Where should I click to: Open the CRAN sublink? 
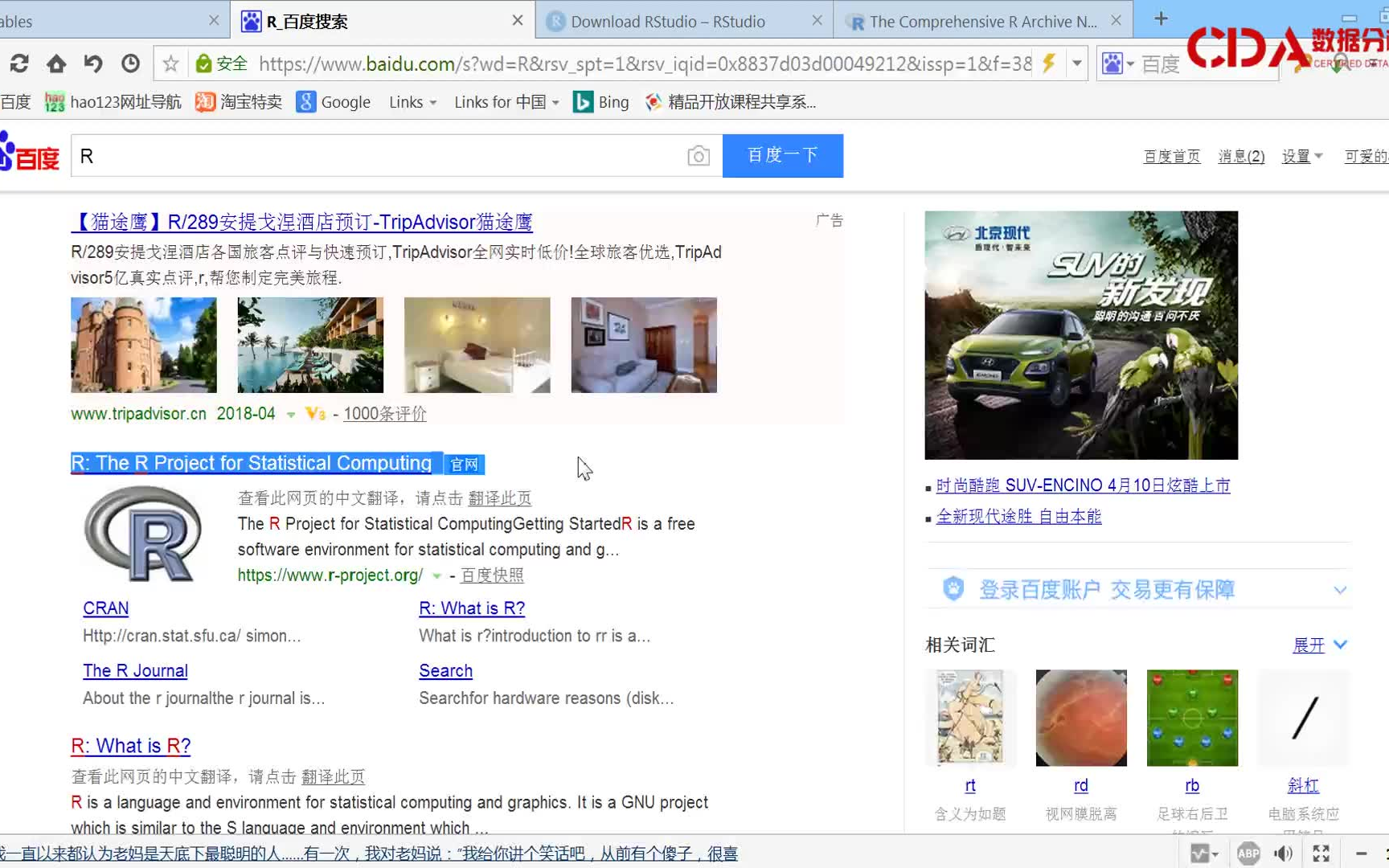click(x=106, y=608)
